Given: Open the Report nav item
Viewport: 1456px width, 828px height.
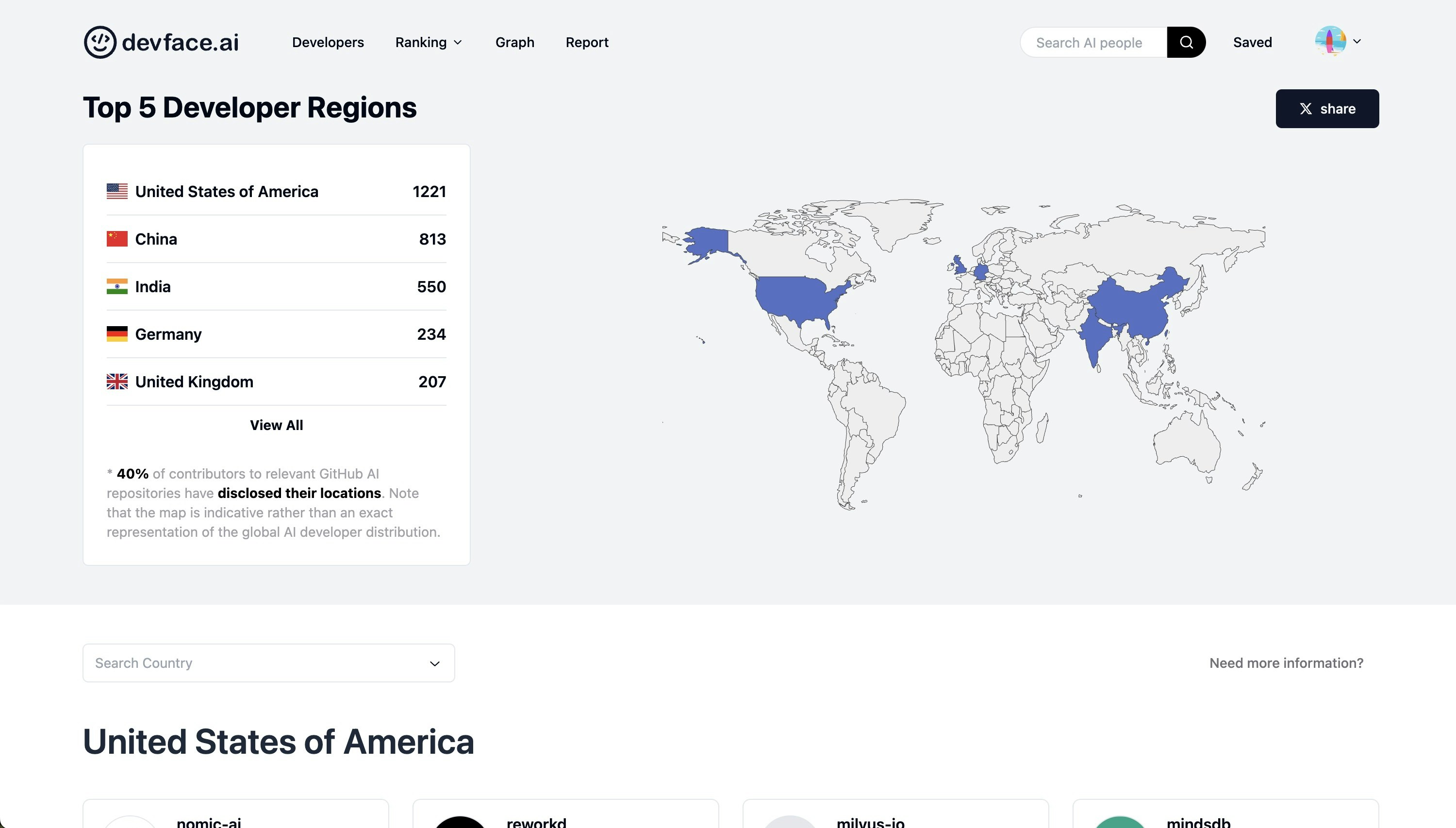Looking at the screenshot, I should coord(587,42).
